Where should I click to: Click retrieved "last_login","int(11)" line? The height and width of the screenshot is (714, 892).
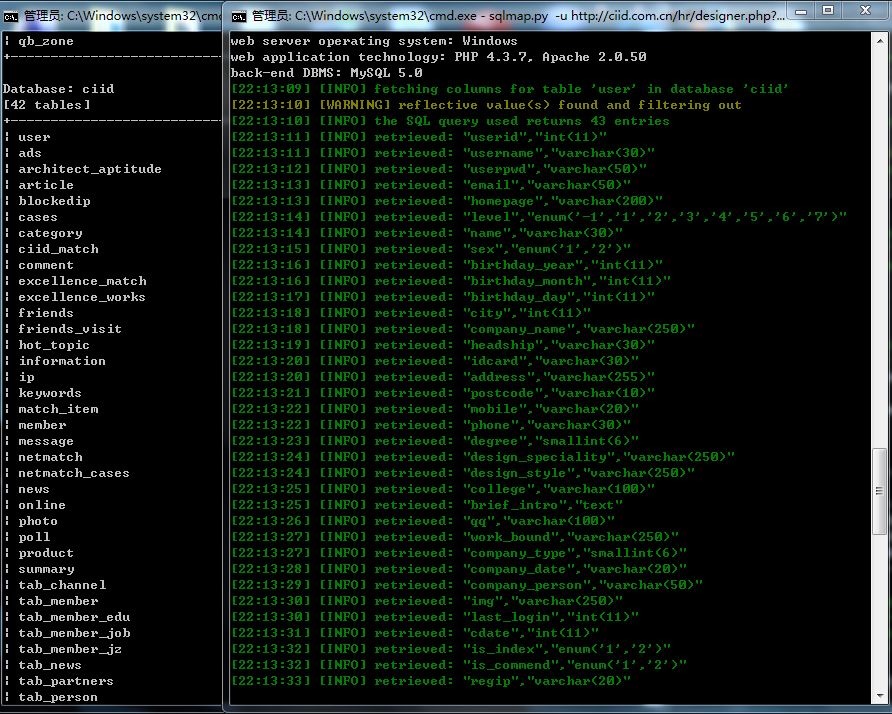[x=435, y=617]
